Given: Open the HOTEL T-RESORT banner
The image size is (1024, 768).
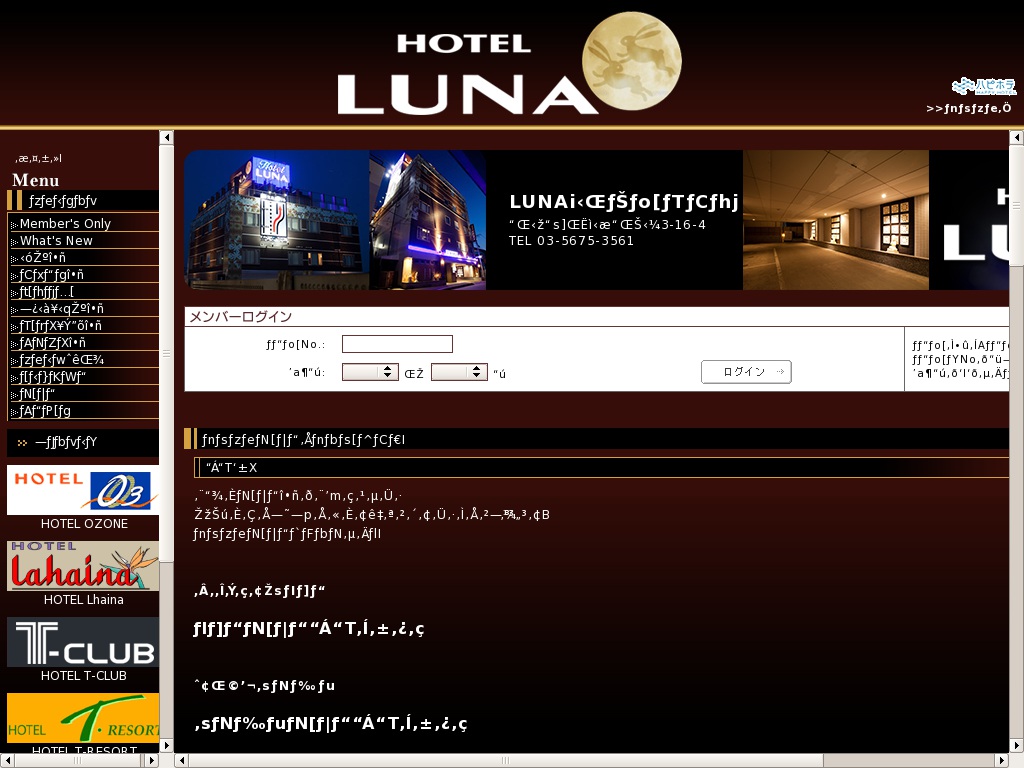Looking at the screenshot, I should [x=83, y=718].
